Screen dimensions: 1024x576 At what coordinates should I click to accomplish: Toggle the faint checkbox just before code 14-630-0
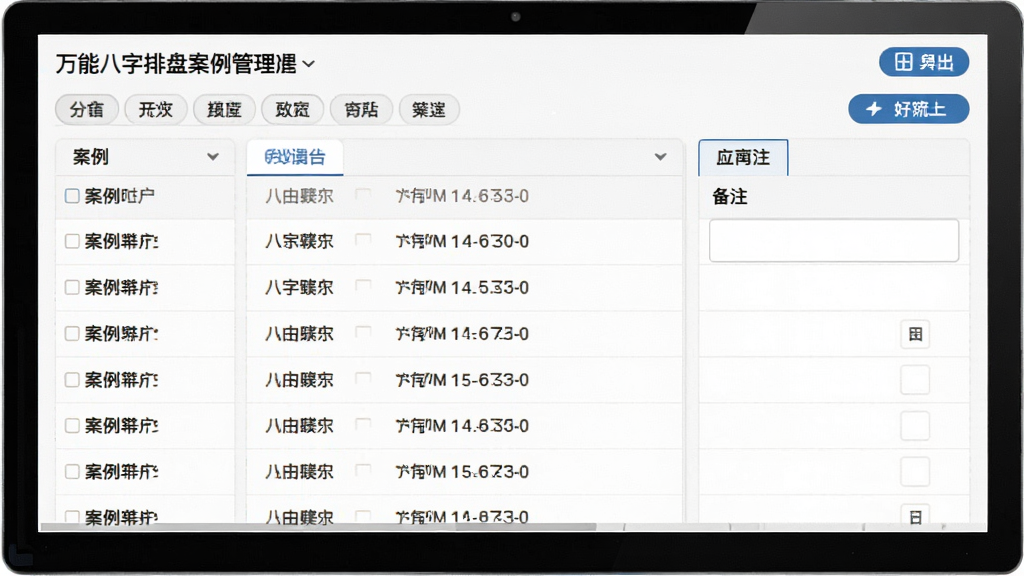[x=363, y=240]
